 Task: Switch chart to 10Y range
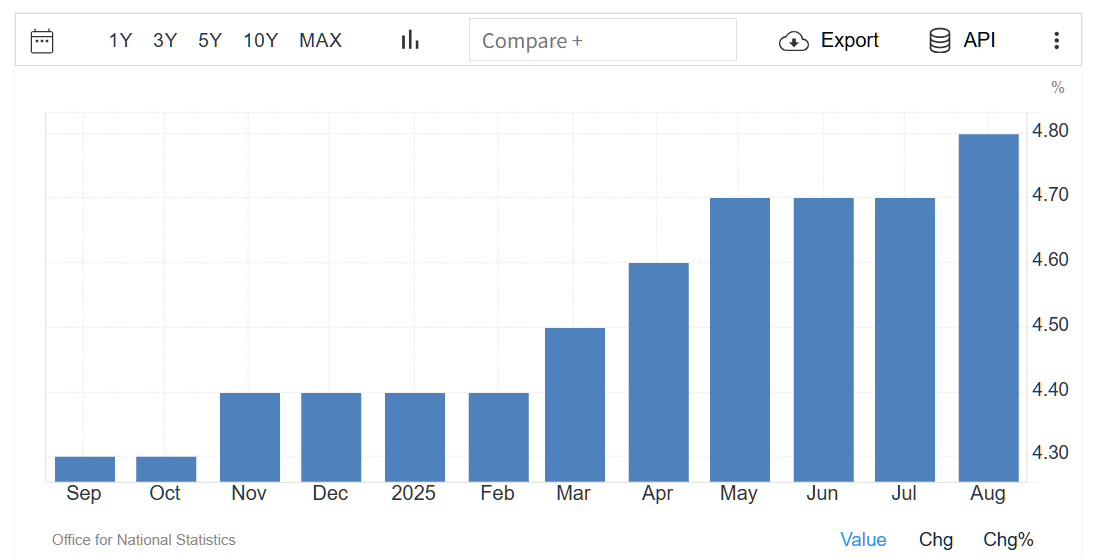pyautogui.click(x=260, y=41)
